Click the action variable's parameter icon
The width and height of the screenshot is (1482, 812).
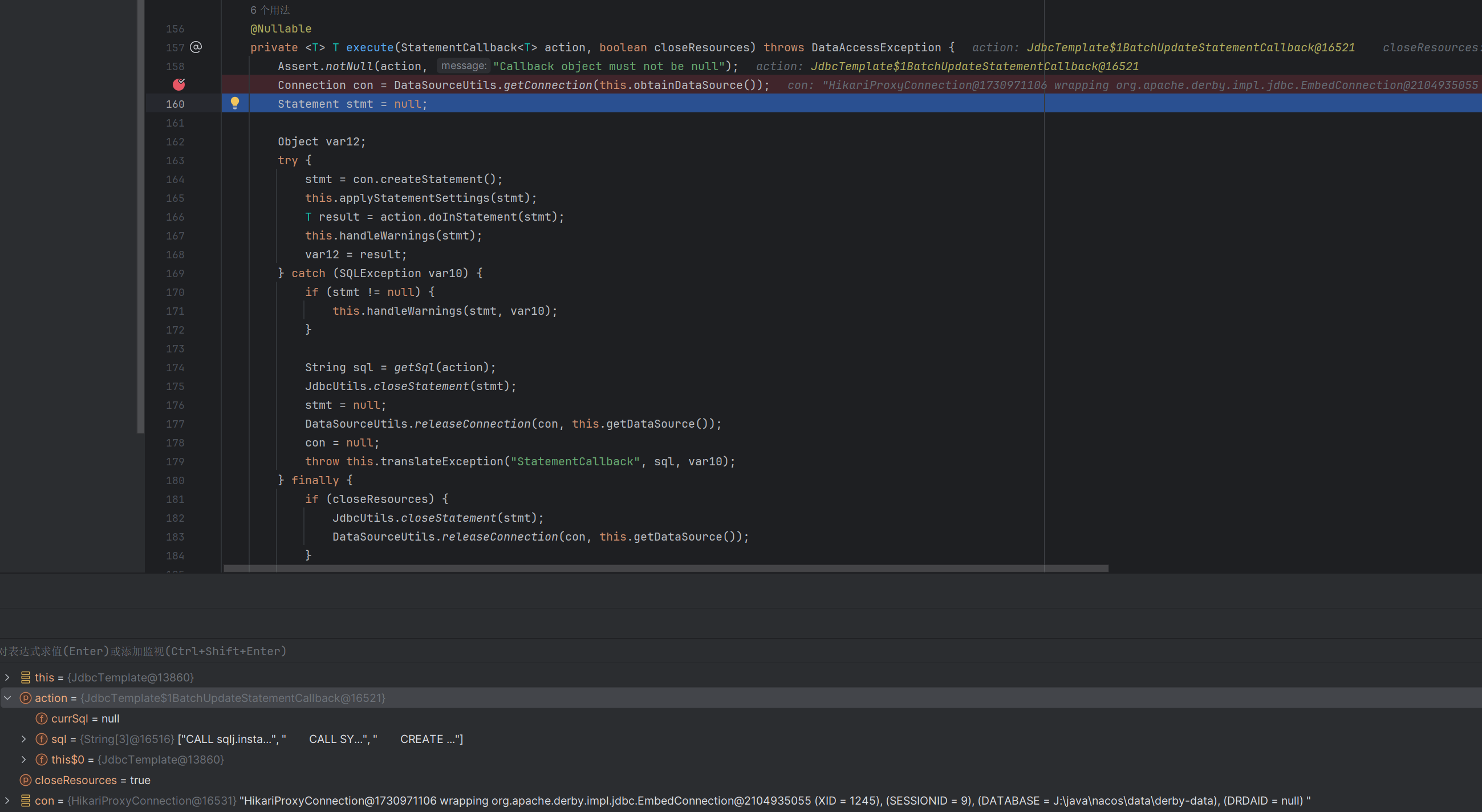point(25,698)
